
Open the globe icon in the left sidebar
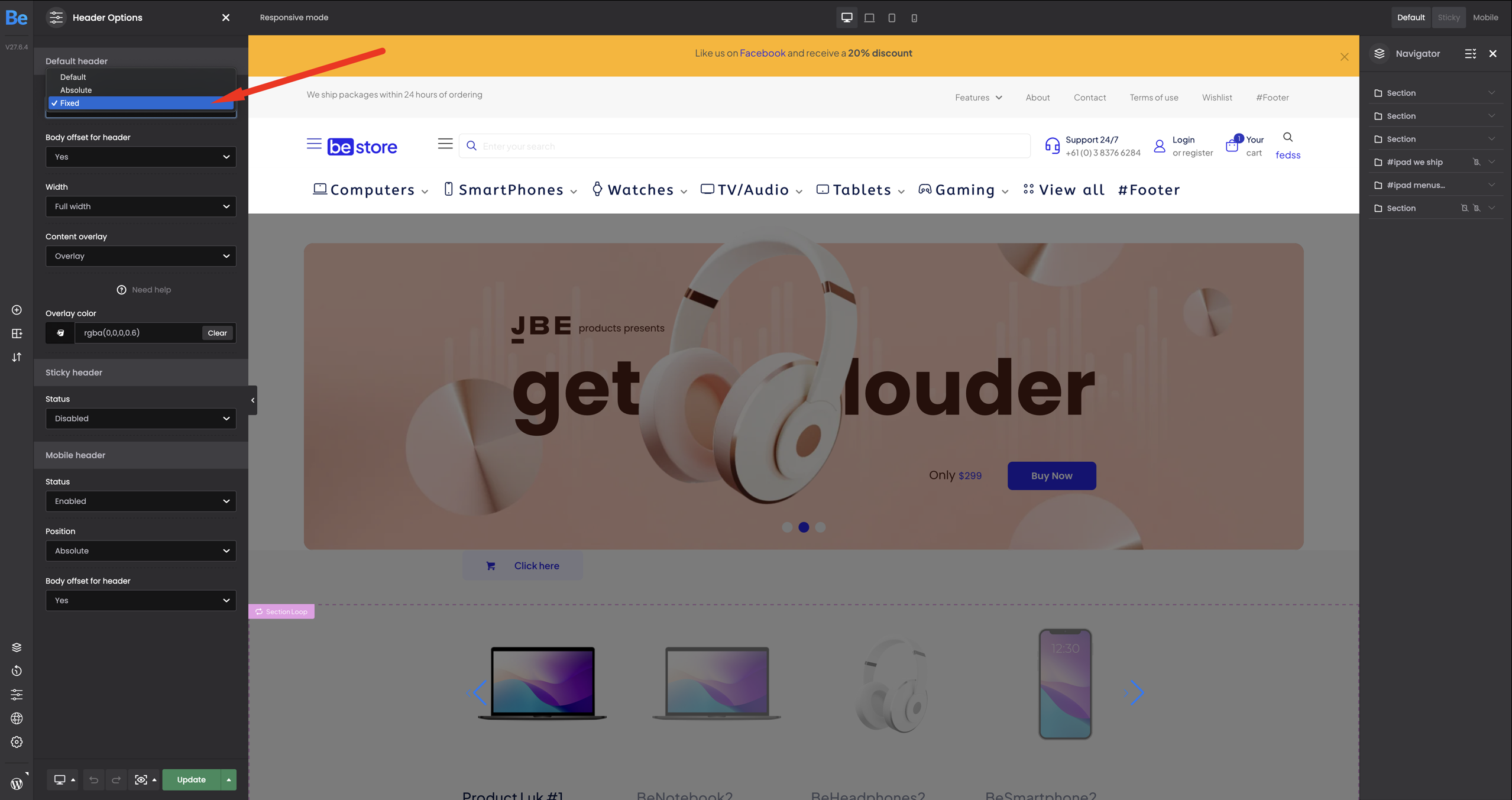(17, 718)
